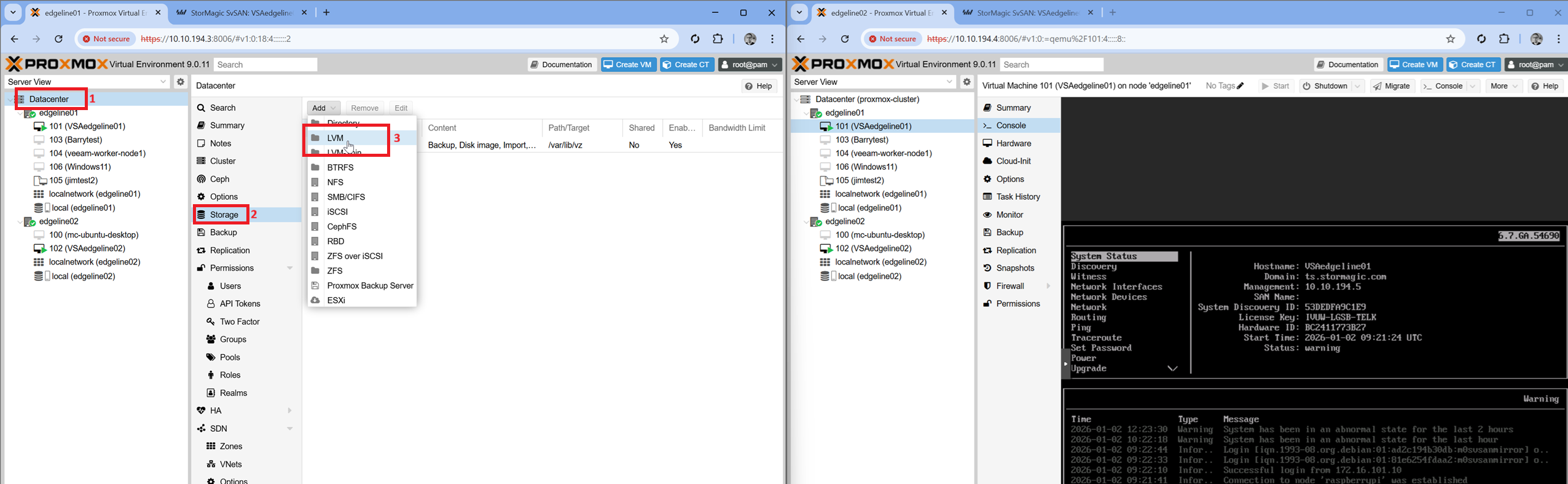Collapse the Permissions section in Datacenter menu
This screenshot has height=484, width=1568.
290,268
